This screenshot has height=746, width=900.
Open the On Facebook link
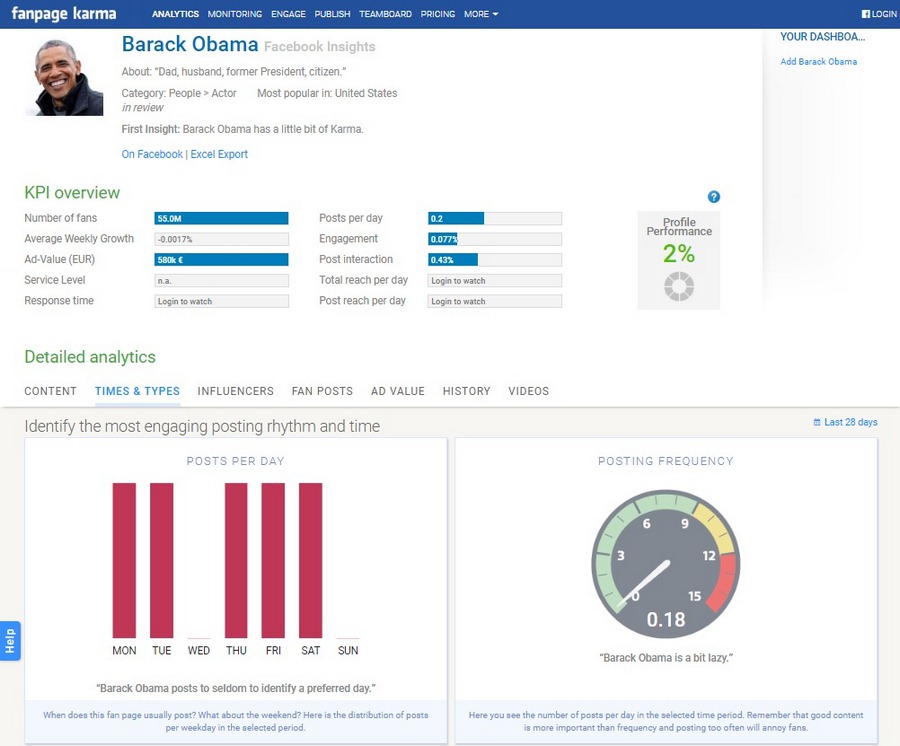152,154
